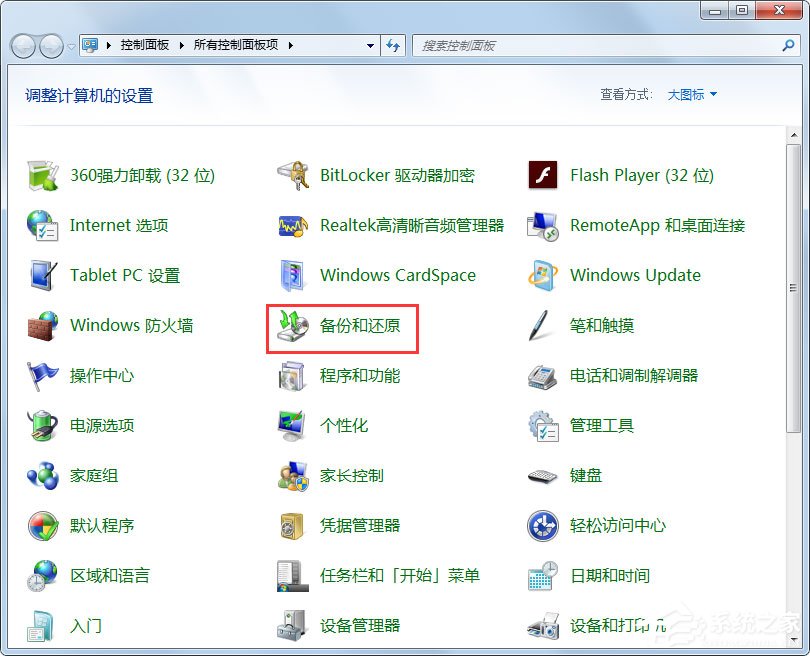The height and width of the screenshot is (656, 810).
Task: Click the refresh button in address bar
Action: coord(393,45)
